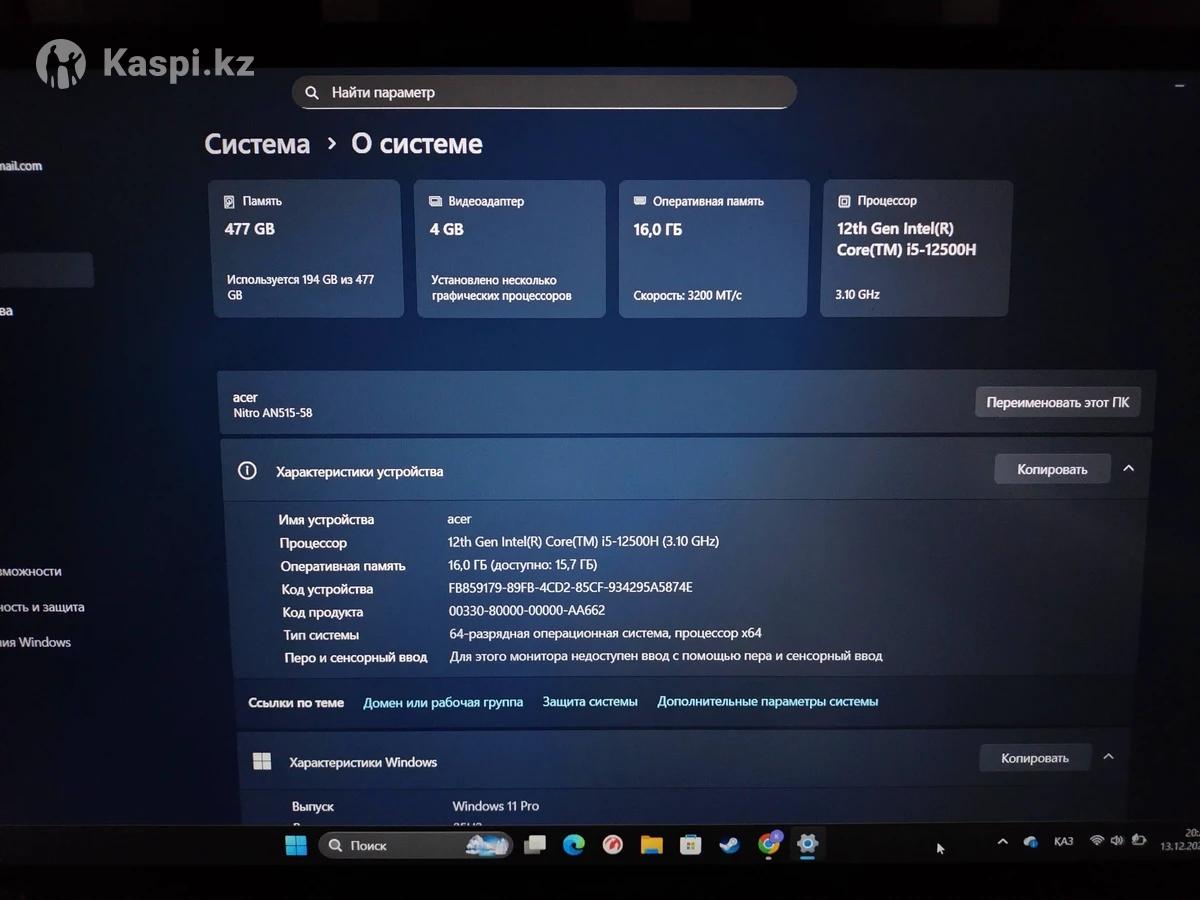Open the Windows Start menu
The image size is (1200, 900).
pyautogui.click(x=296, y=846)
